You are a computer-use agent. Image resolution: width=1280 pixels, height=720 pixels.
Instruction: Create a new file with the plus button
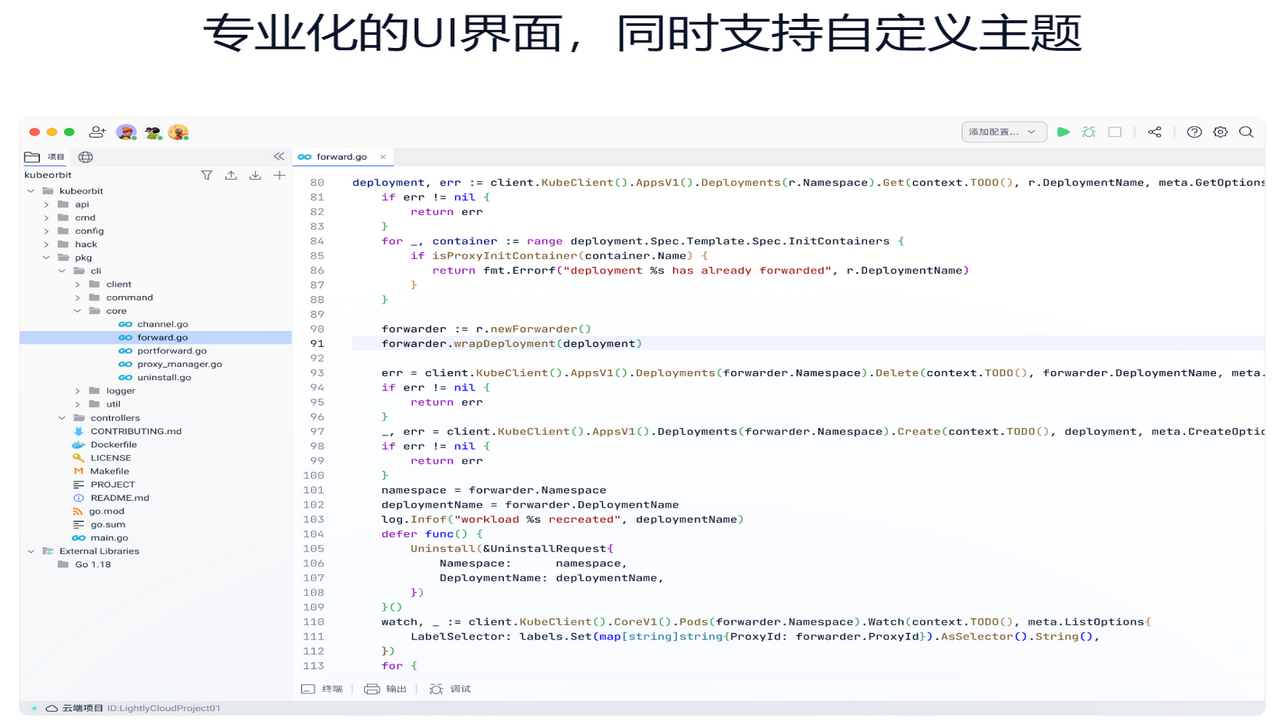279,174
